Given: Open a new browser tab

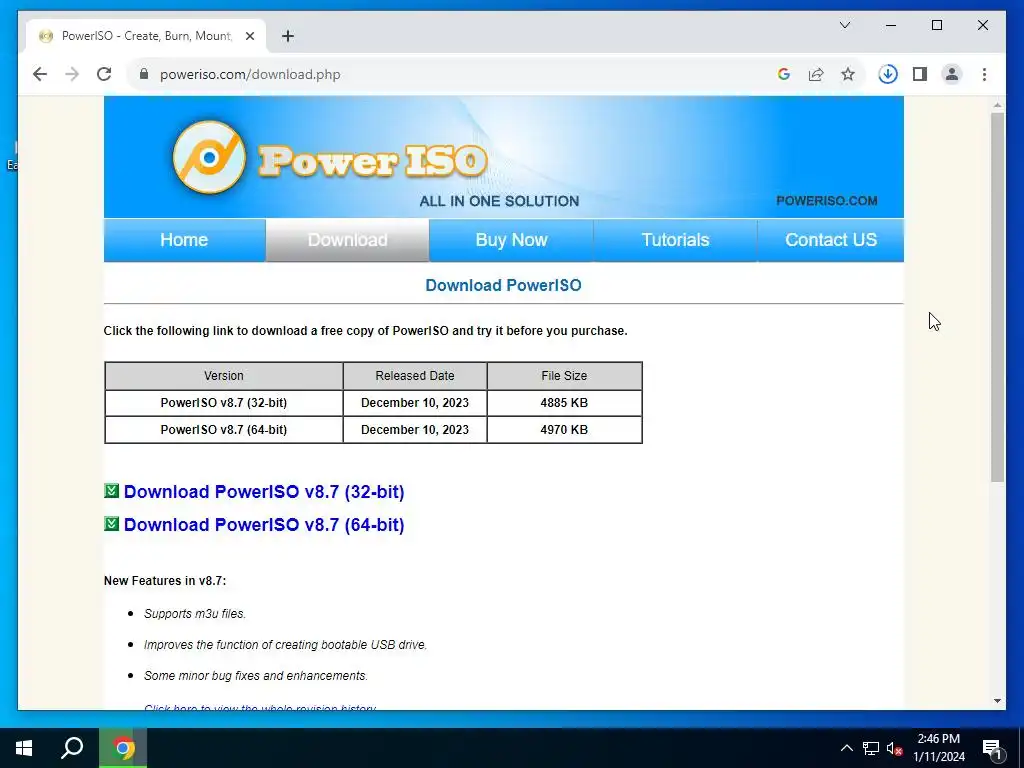Looking at the screenshot, I should (x=288, y=36).
